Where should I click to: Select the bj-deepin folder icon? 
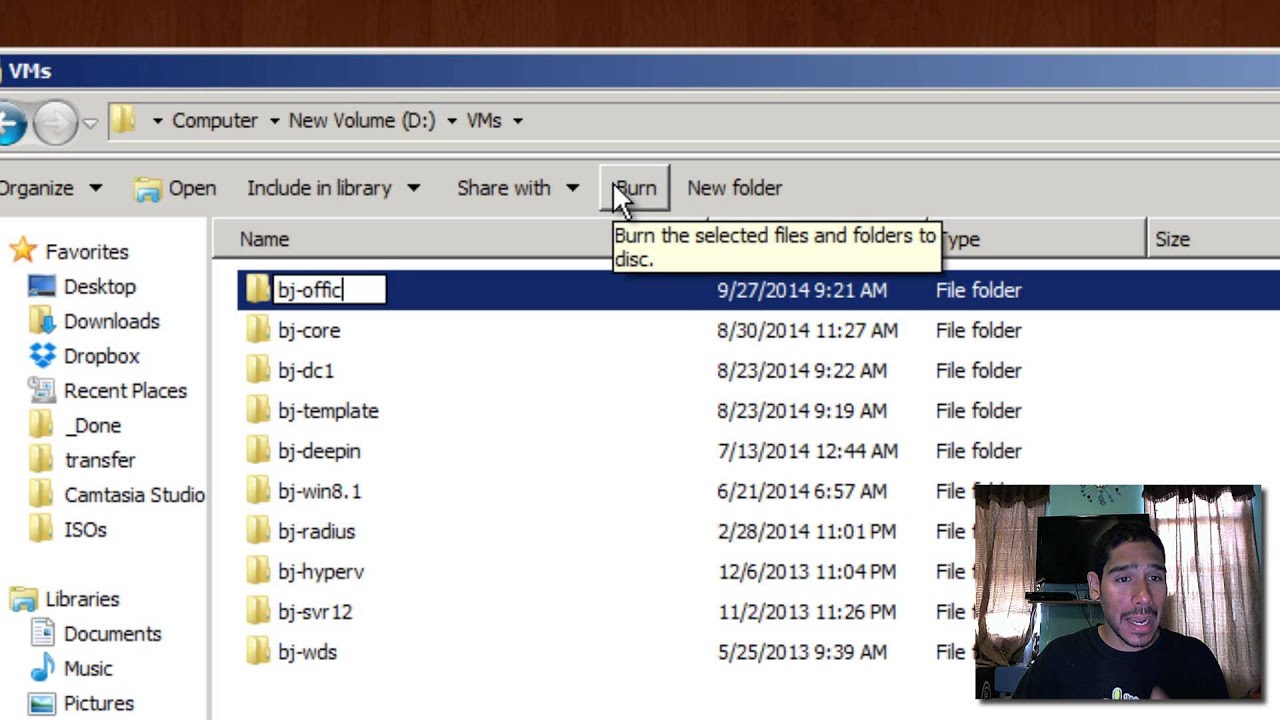coord(258,451)
